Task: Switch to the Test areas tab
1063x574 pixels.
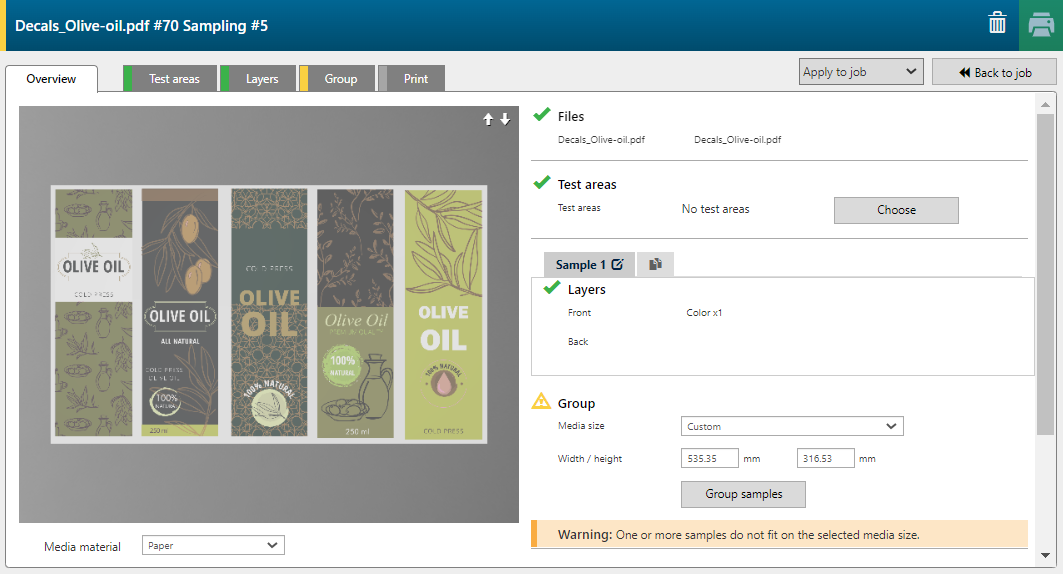Action: click(174, 79)
